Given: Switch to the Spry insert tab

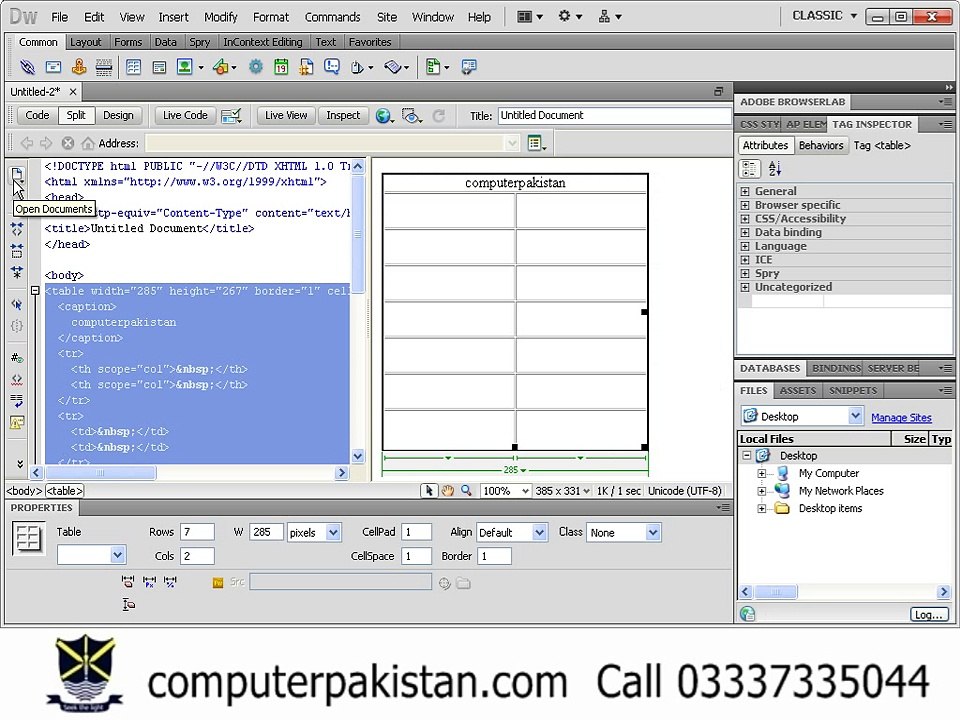Looking at the screenshot, I should pyautogui.click(x=199, y=42).
